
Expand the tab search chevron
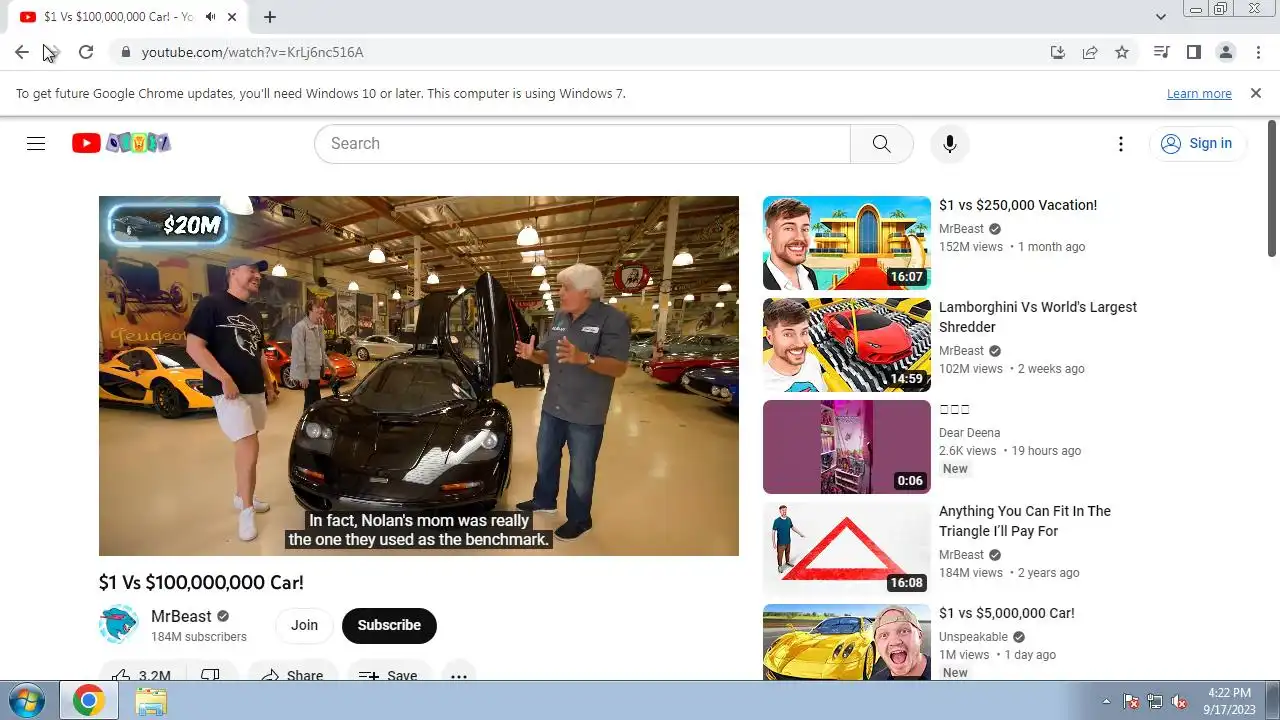point(1160,17)
